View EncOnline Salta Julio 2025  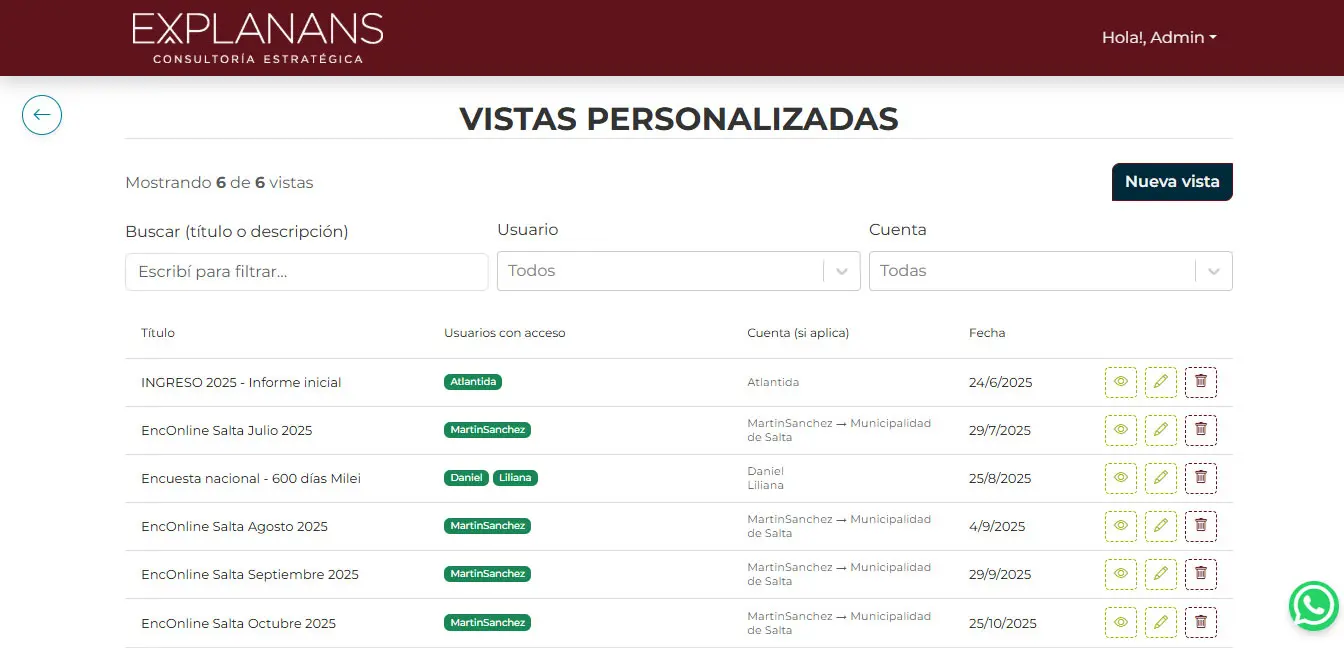[1121, 430]
